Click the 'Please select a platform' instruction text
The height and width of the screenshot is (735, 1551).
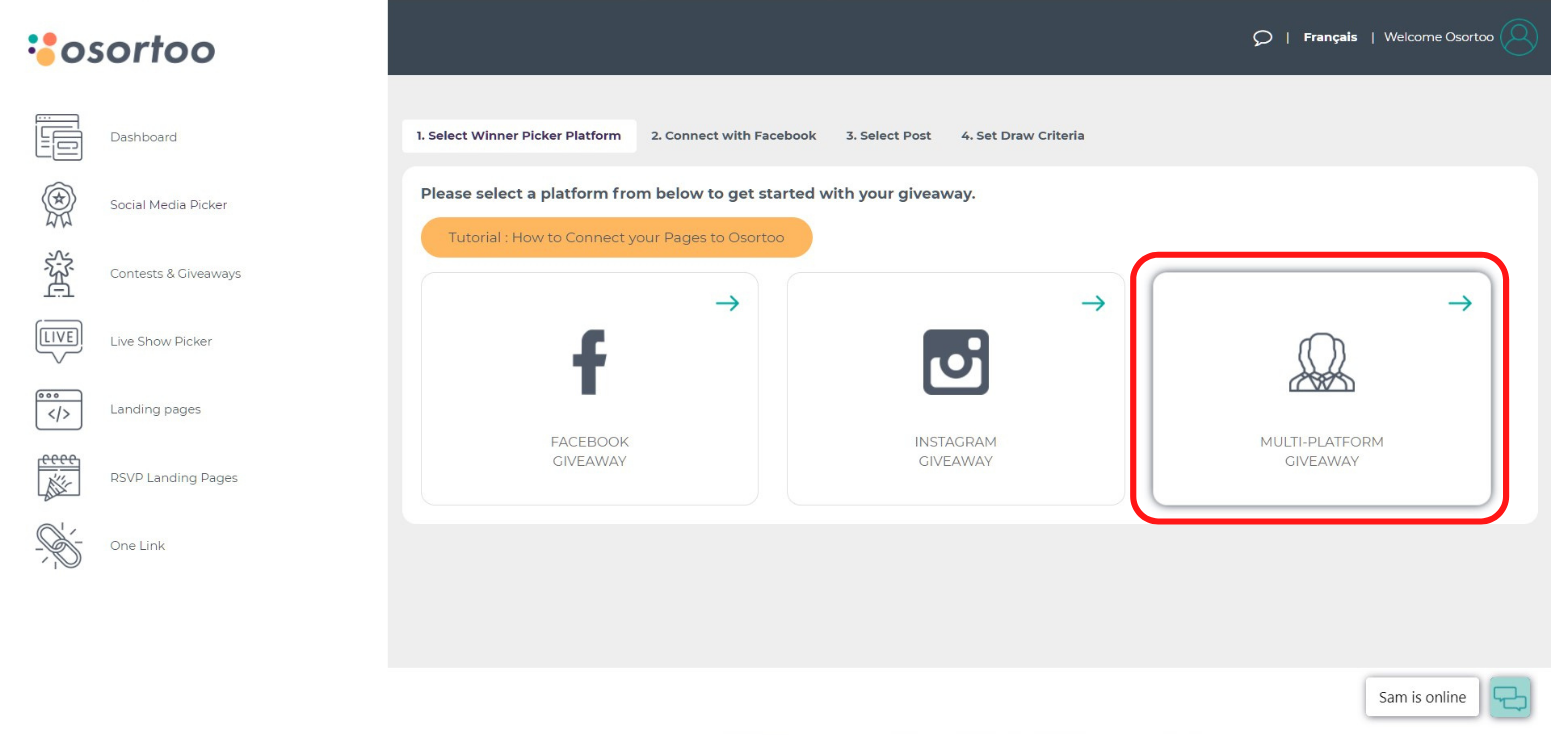[x=698, y=194]
